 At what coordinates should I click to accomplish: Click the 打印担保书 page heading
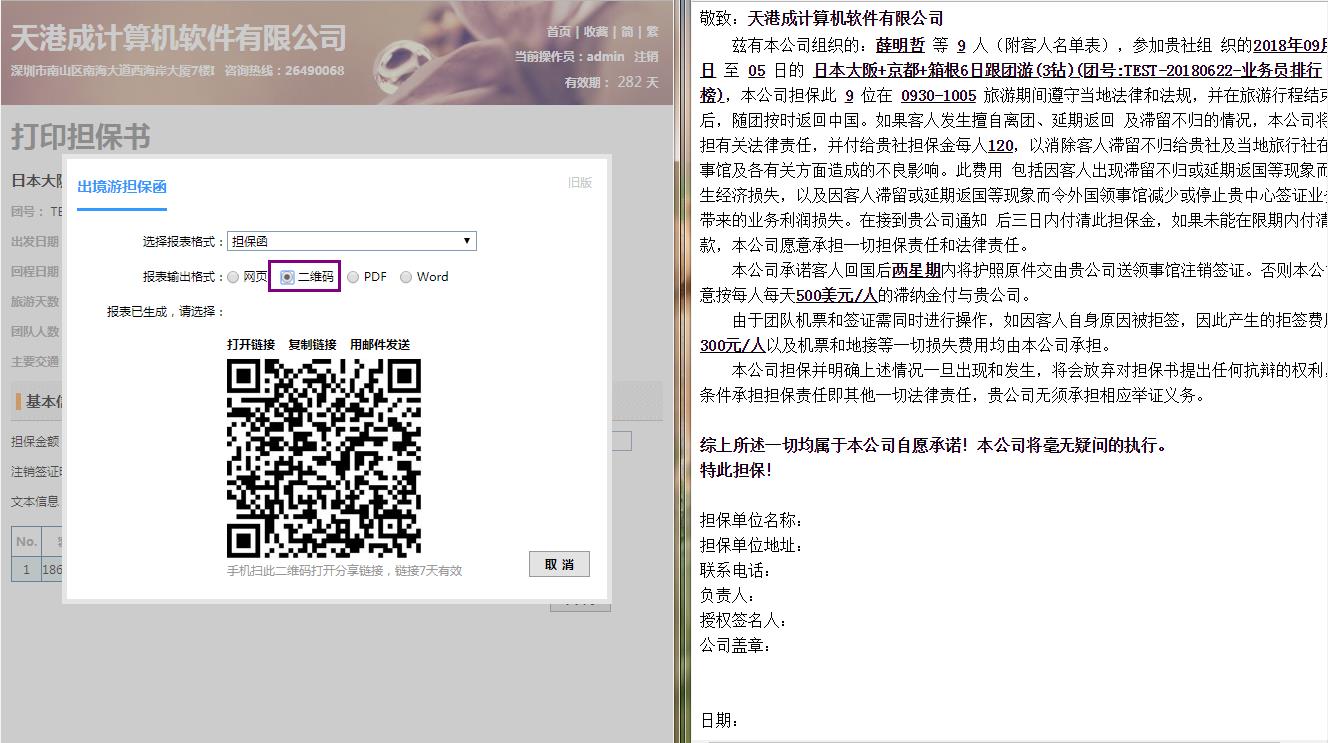[81, 137]
